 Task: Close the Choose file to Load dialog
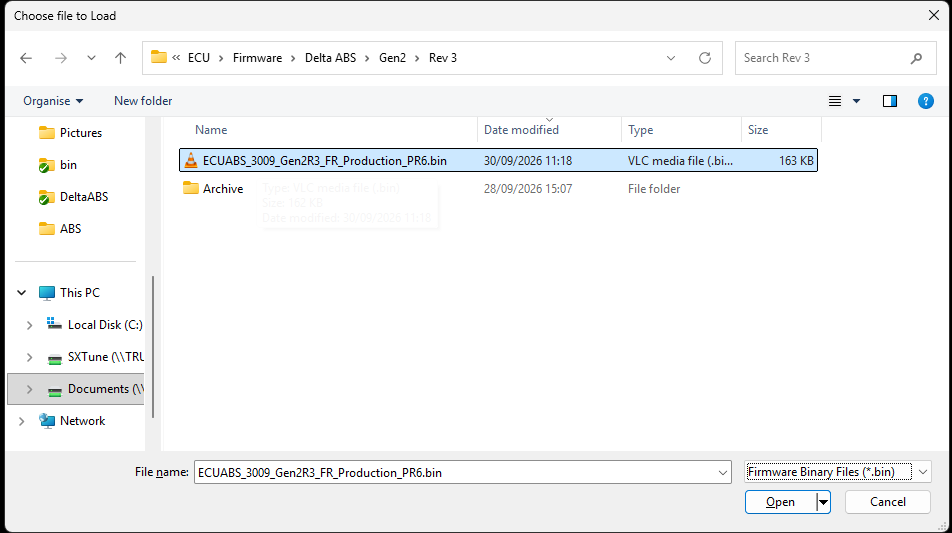coord(934,15)
